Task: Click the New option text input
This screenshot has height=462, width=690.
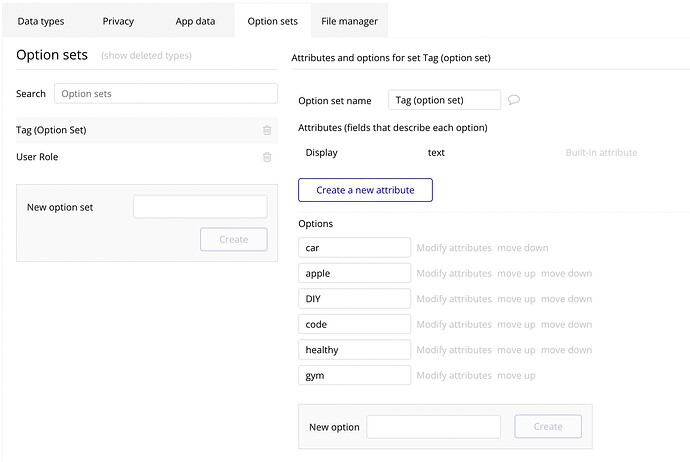Action: tap(433, 427)
